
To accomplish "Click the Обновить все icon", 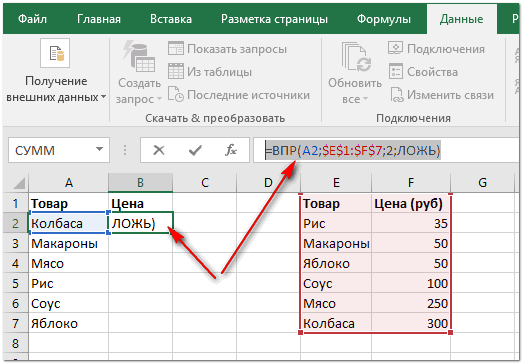I will click(356, 57).
